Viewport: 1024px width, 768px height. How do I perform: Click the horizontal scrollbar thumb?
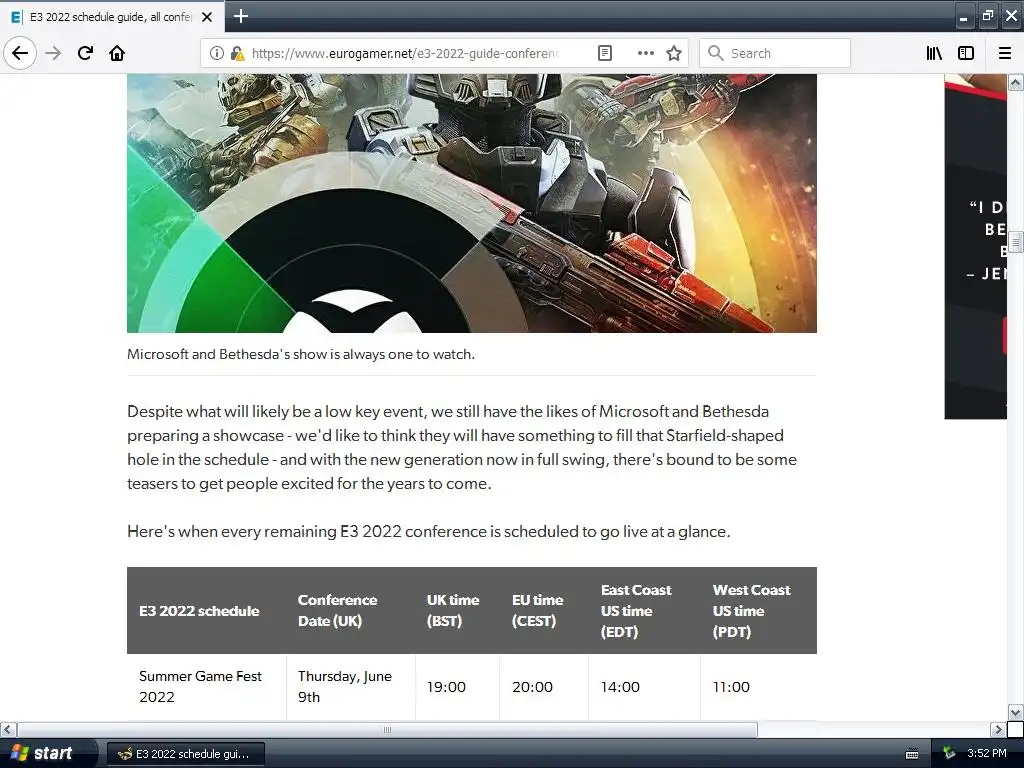pyautogui.click(x=387, y=729)
